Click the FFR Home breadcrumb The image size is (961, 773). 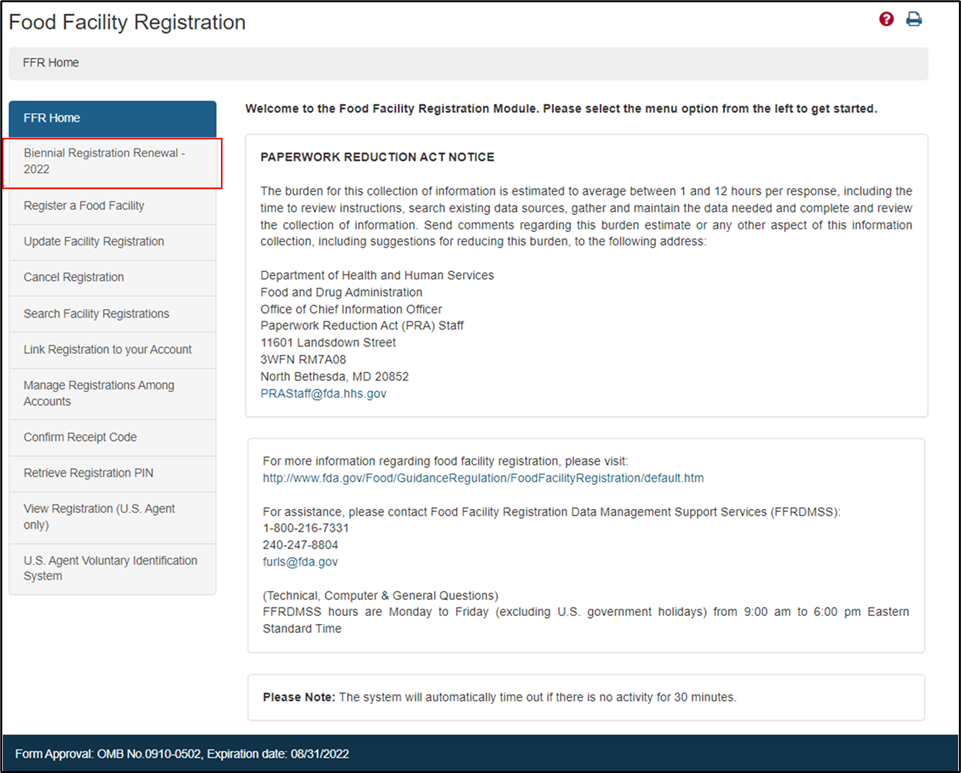point(51,63)
